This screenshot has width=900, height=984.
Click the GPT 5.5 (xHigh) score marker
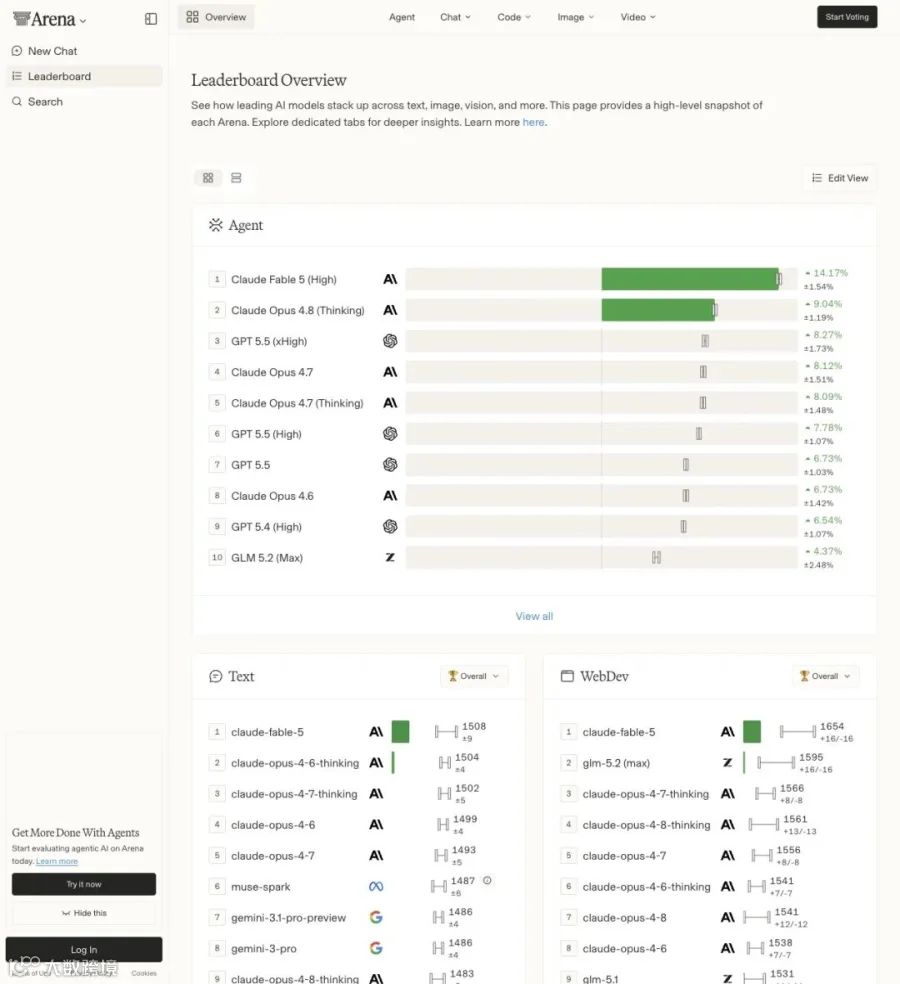[705, 341]
